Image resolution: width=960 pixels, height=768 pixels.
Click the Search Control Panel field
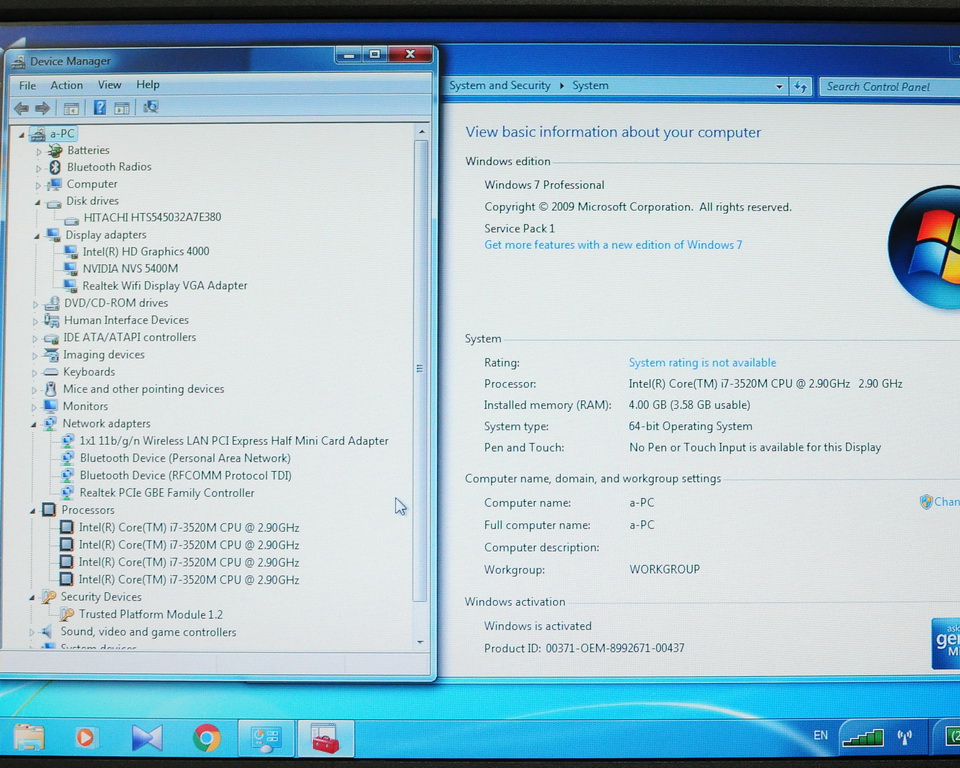click(x=890, y=87)
